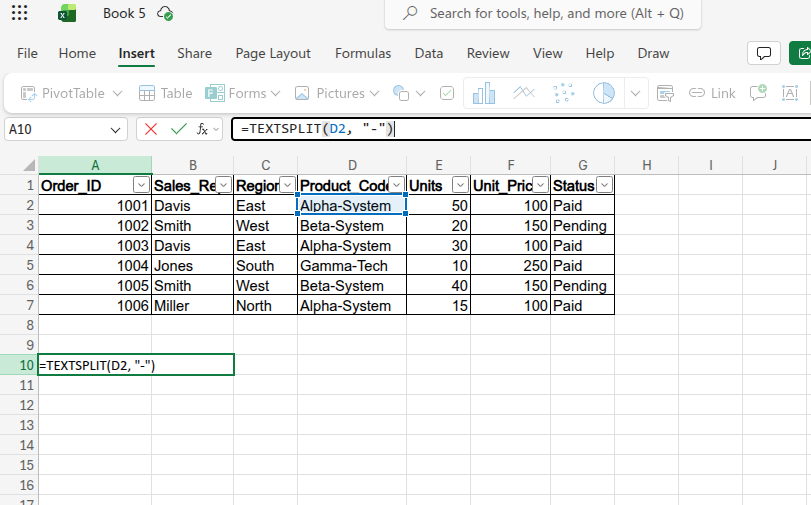Open the Order_ID filter dropdown
This screenshot has height=505, width=811.
point(141,185)
